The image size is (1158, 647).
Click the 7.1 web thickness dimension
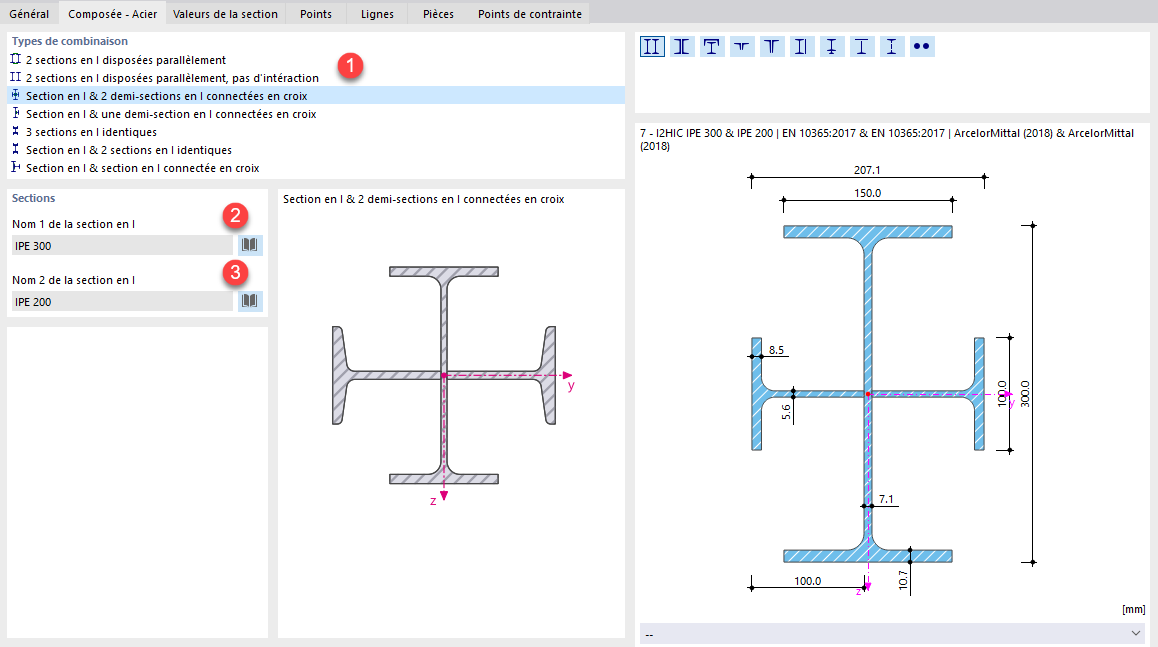(x=886, y=499)
